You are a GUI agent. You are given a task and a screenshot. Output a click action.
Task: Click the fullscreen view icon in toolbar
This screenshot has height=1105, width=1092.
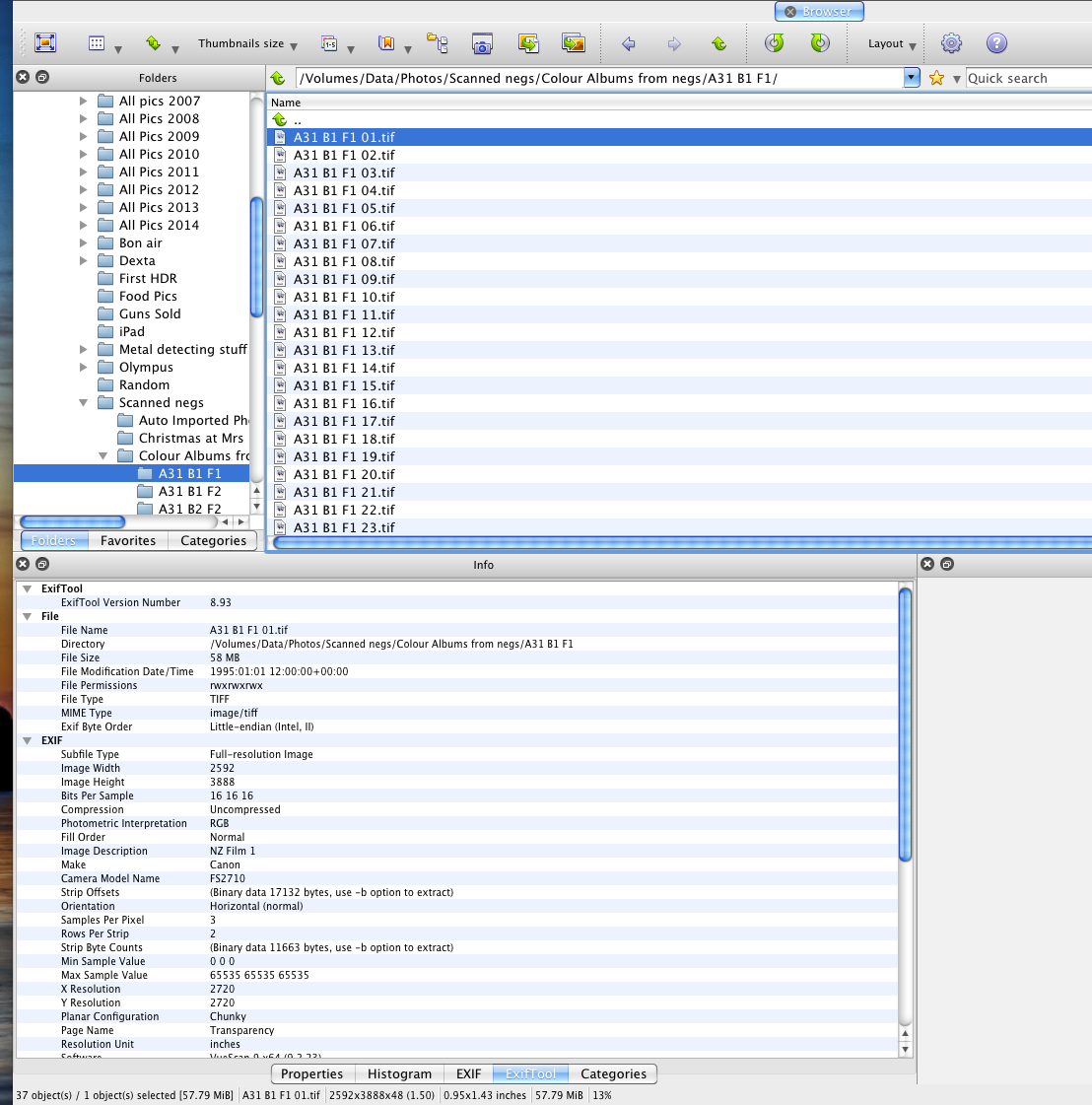[x=45, y=43]
